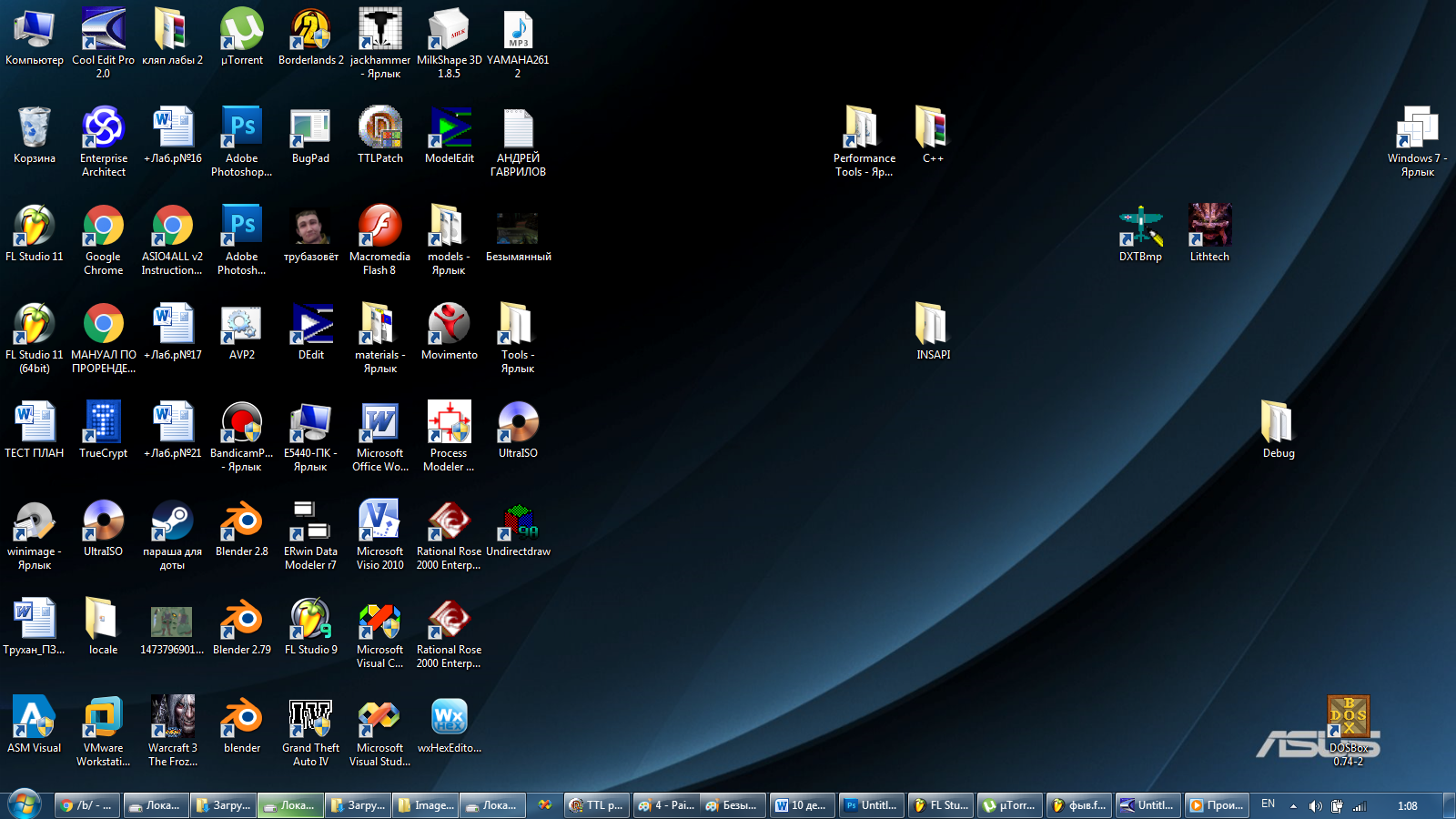1456x819 pixels.
Task: Select the Безымянный image thumbnail
Action: coord(518,235)
